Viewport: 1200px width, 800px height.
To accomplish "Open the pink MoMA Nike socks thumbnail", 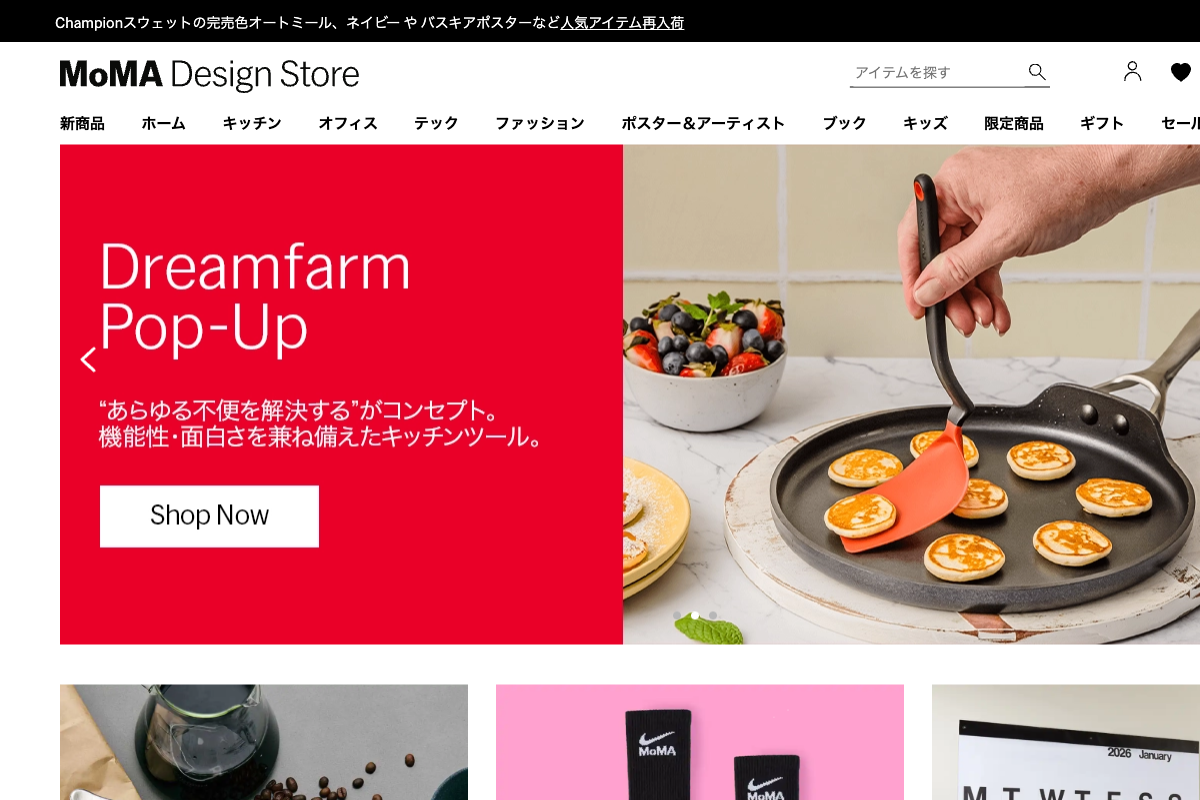I will click(700, 742).
